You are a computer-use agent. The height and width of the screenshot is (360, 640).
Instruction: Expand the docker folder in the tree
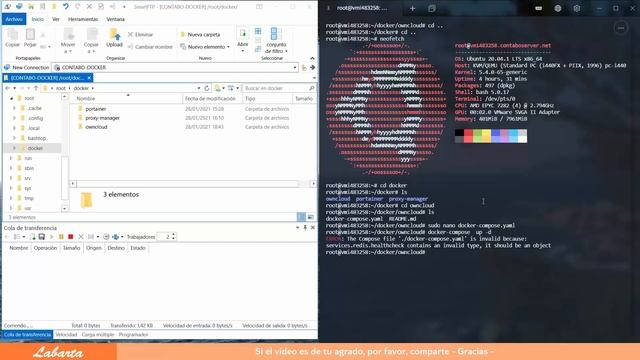click(x=14, y=148)
